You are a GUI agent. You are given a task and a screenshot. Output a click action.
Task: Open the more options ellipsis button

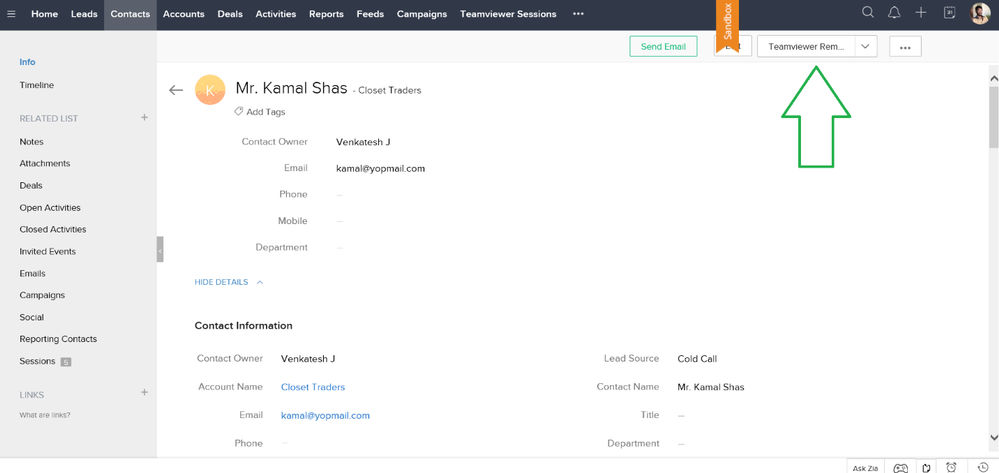coord(905,47)
